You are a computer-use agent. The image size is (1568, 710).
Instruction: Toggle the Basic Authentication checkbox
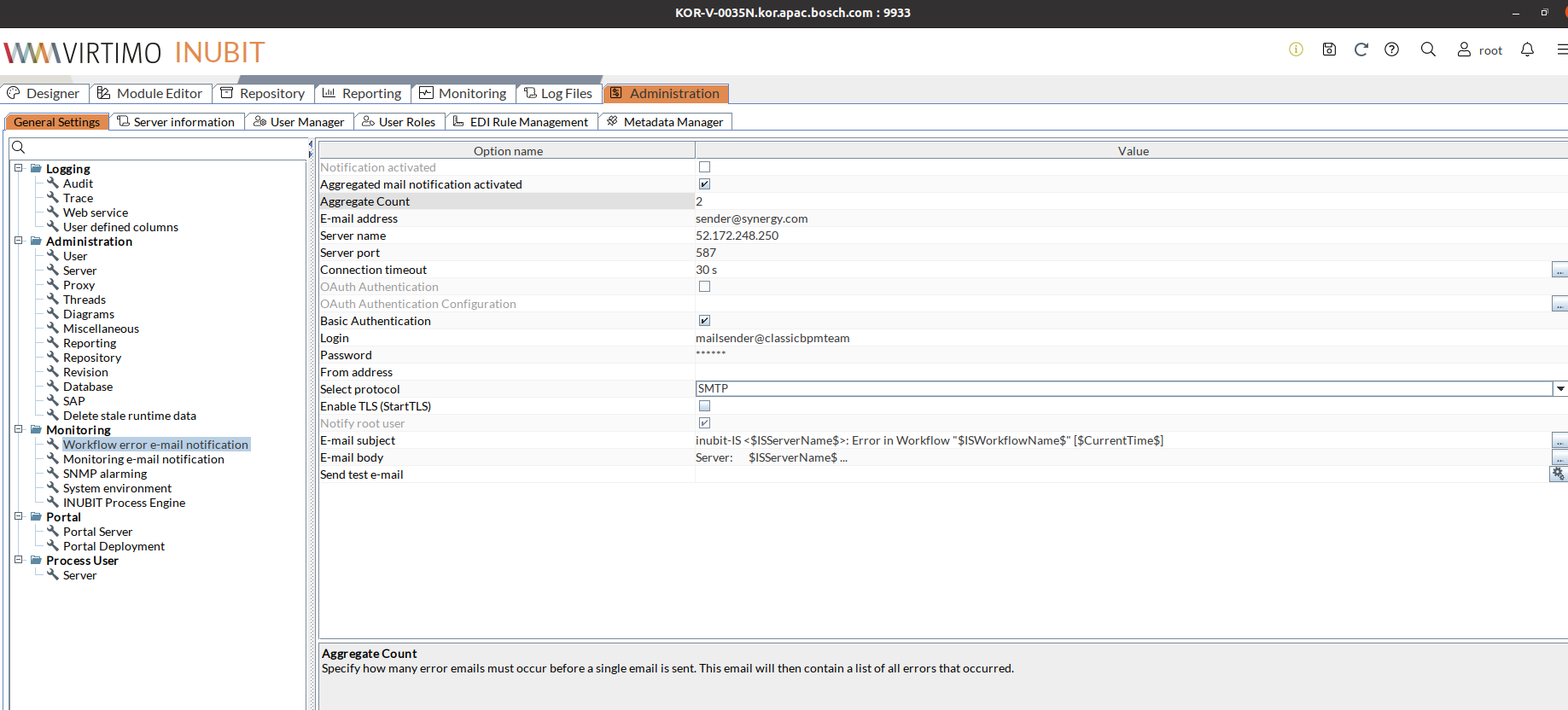pos(704,321)
